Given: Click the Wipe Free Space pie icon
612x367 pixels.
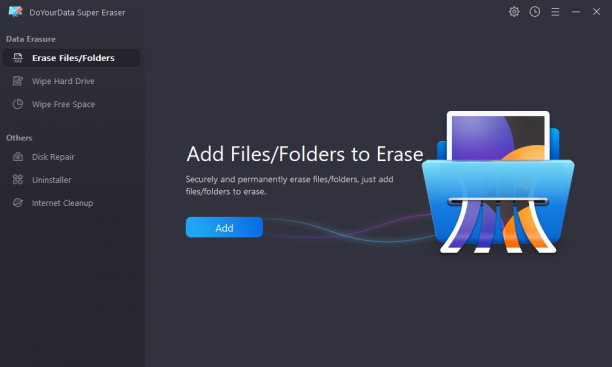Looking at the screenshot, I should [18, 104].
